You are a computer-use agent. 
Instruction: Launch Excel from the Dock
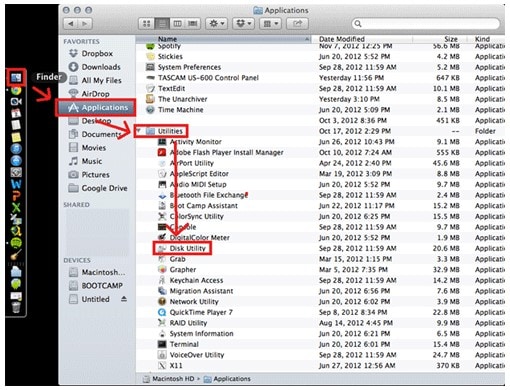pos(16,207)
